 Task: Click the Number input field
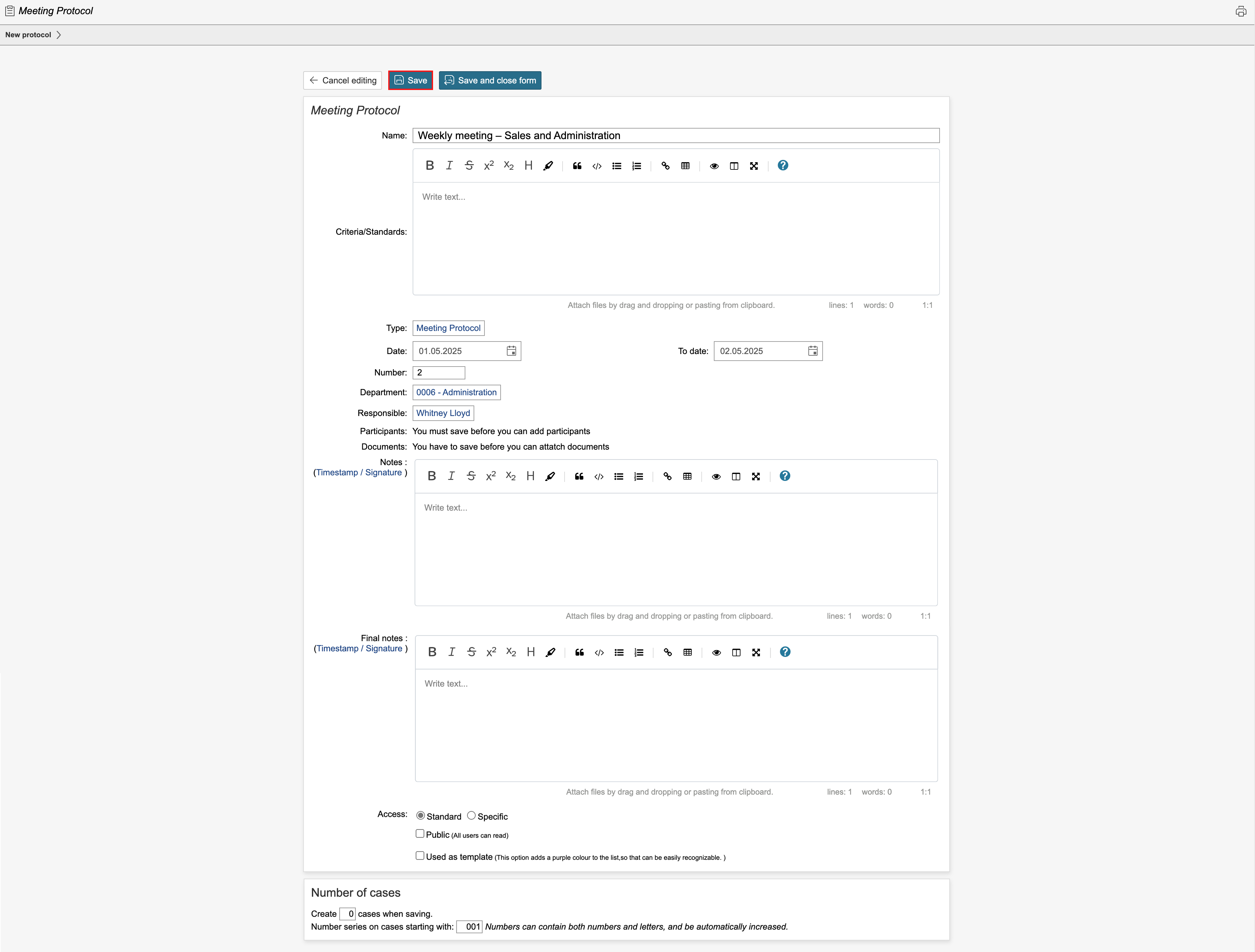pos(439,373)
